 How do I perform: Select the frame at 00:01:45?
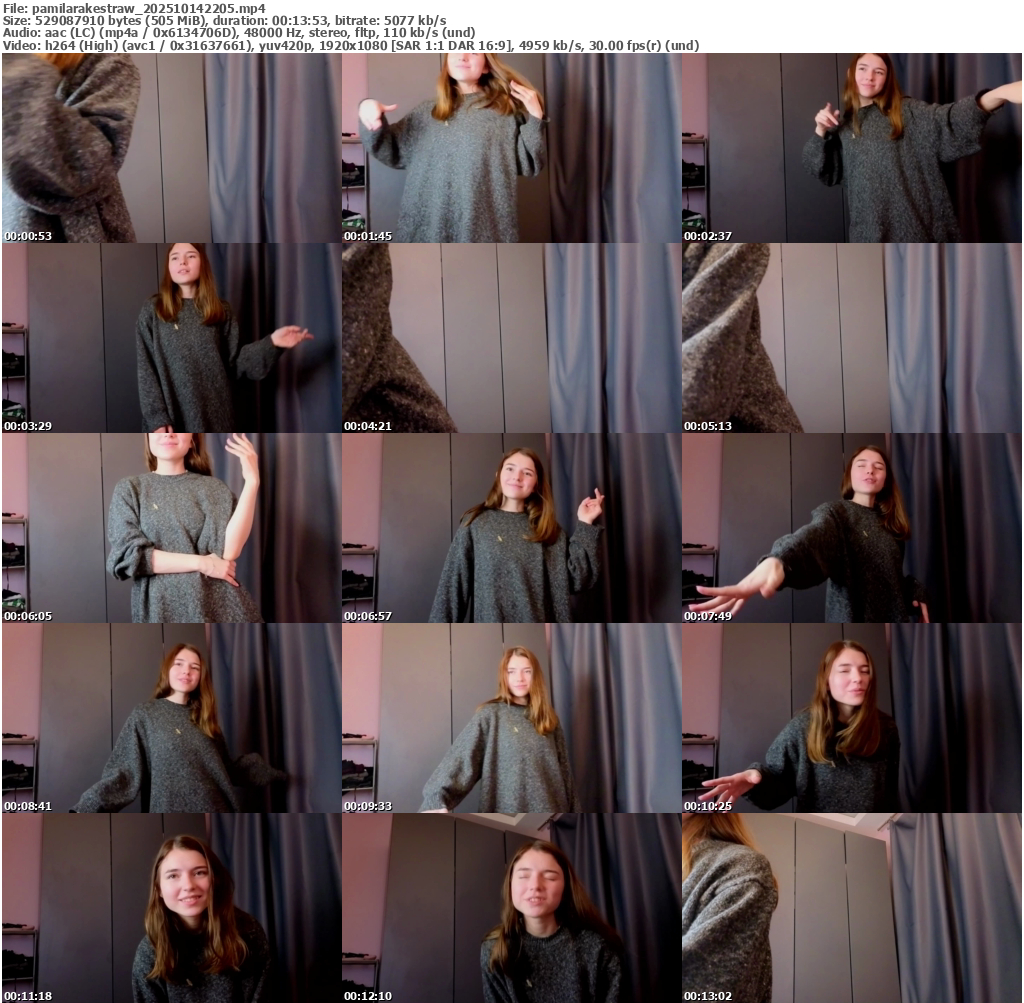(511, 148)
